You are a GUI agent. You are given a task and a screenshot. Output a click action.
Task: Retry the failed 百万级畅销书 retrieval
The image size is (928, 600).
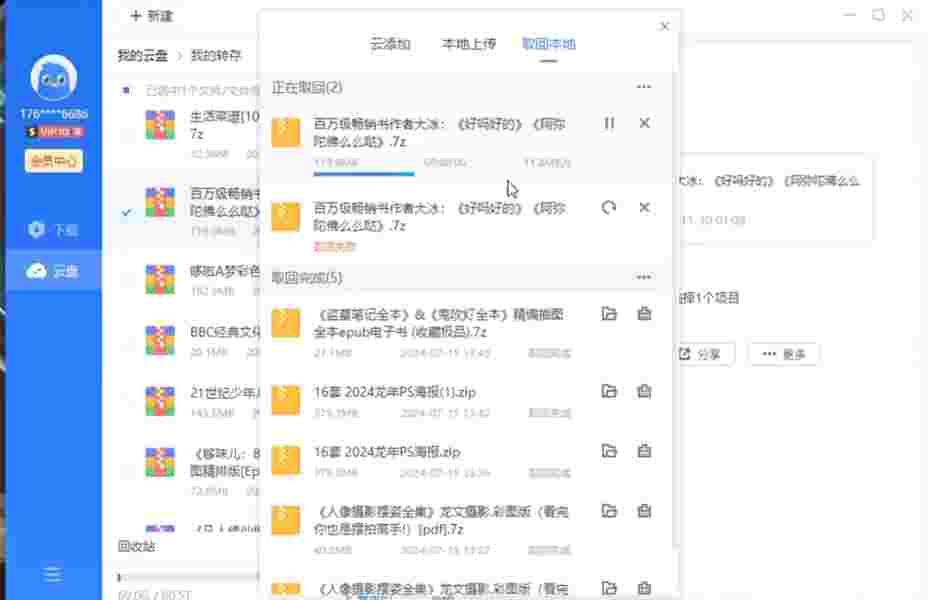click(609, 207)
